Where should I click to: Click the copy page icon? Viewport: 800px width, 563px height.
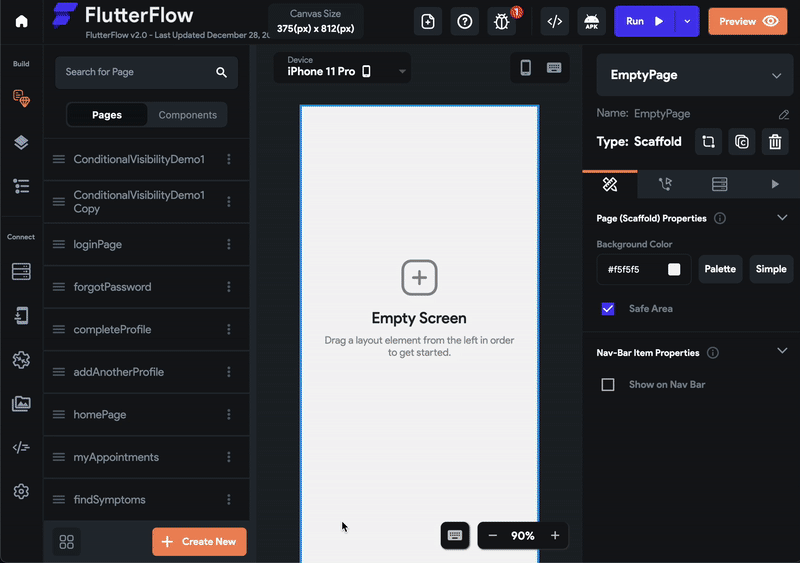point(742,141)
